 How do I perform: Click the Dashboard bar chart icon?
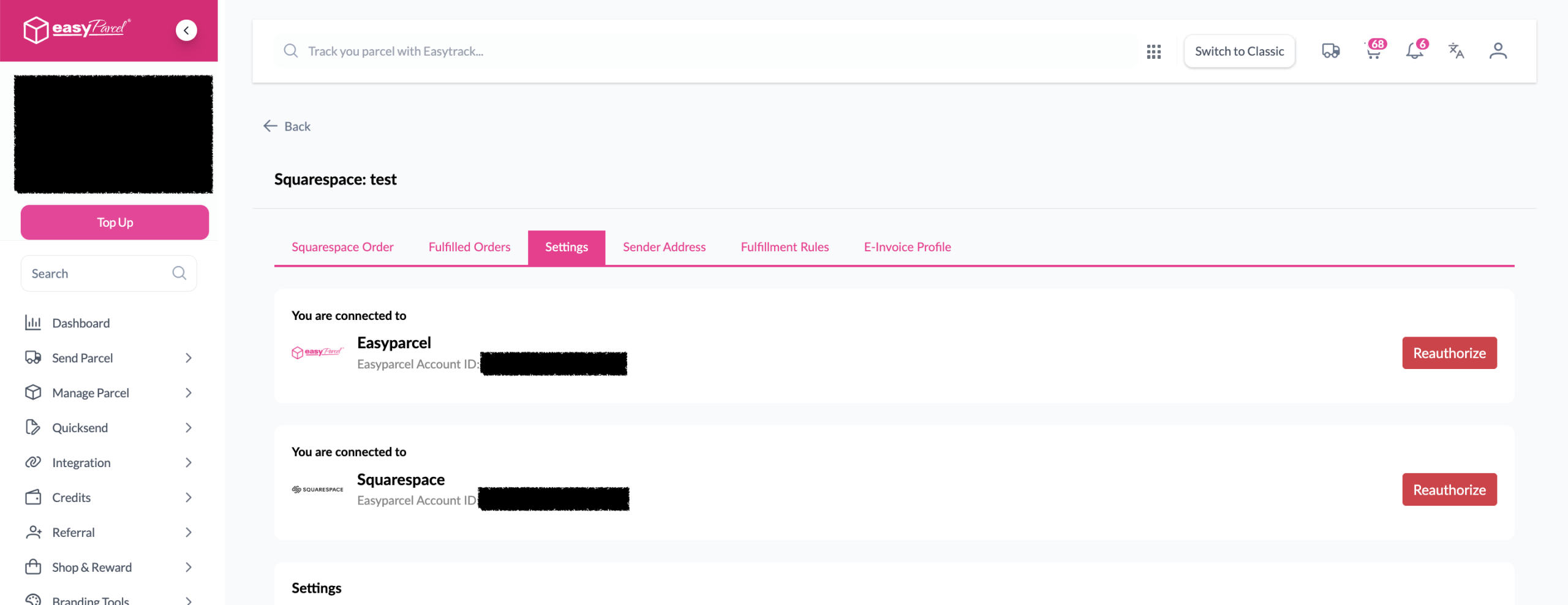pos(33,322)
